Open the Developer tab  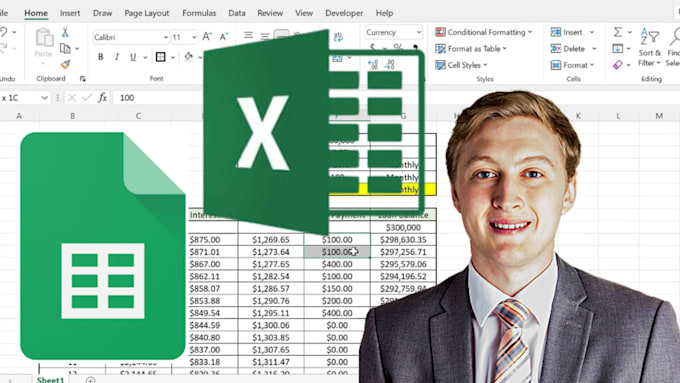[x=344, y=13]
